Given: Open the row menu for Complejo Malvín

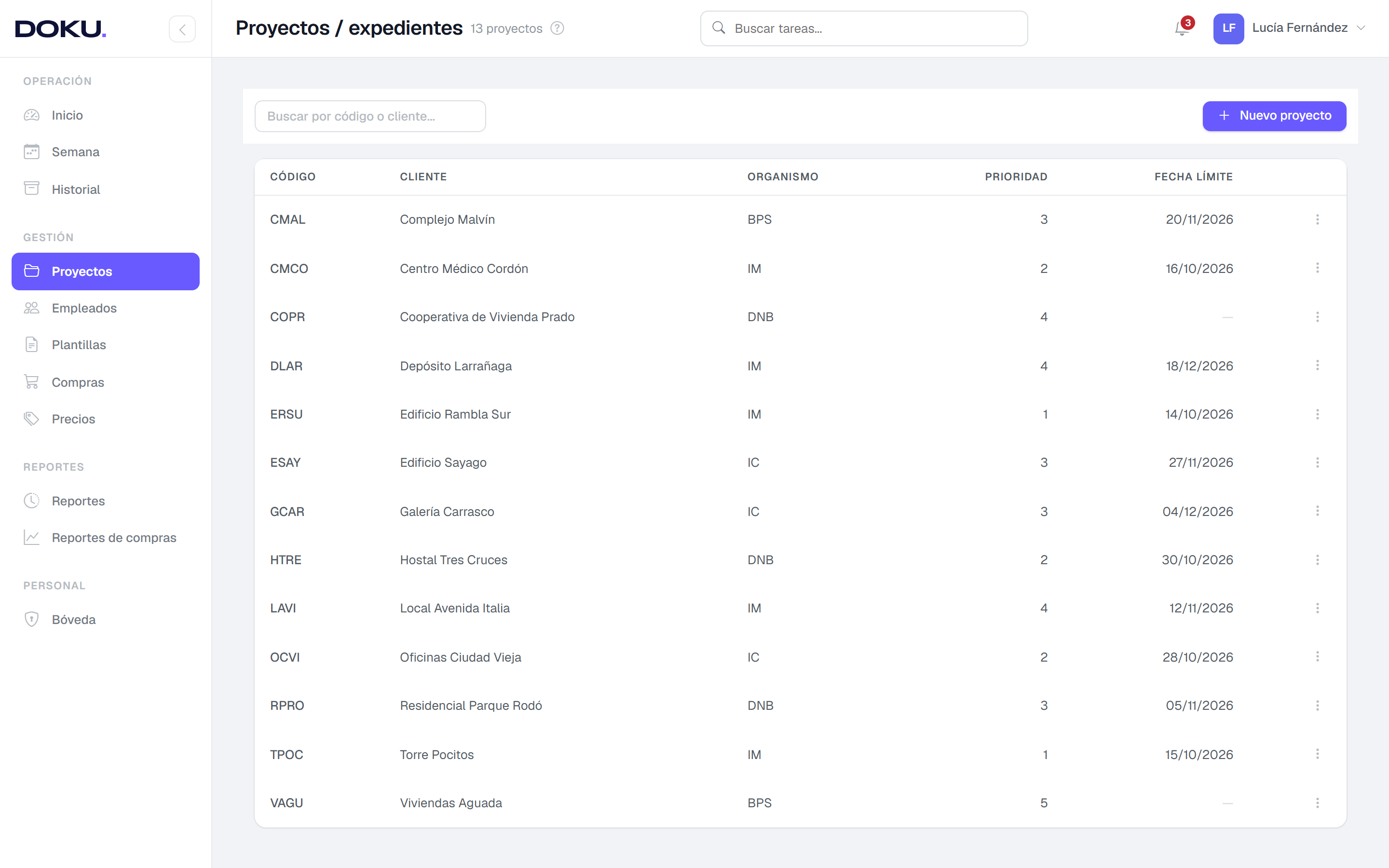Looking at the screenshot, I should click(1317, 219).
